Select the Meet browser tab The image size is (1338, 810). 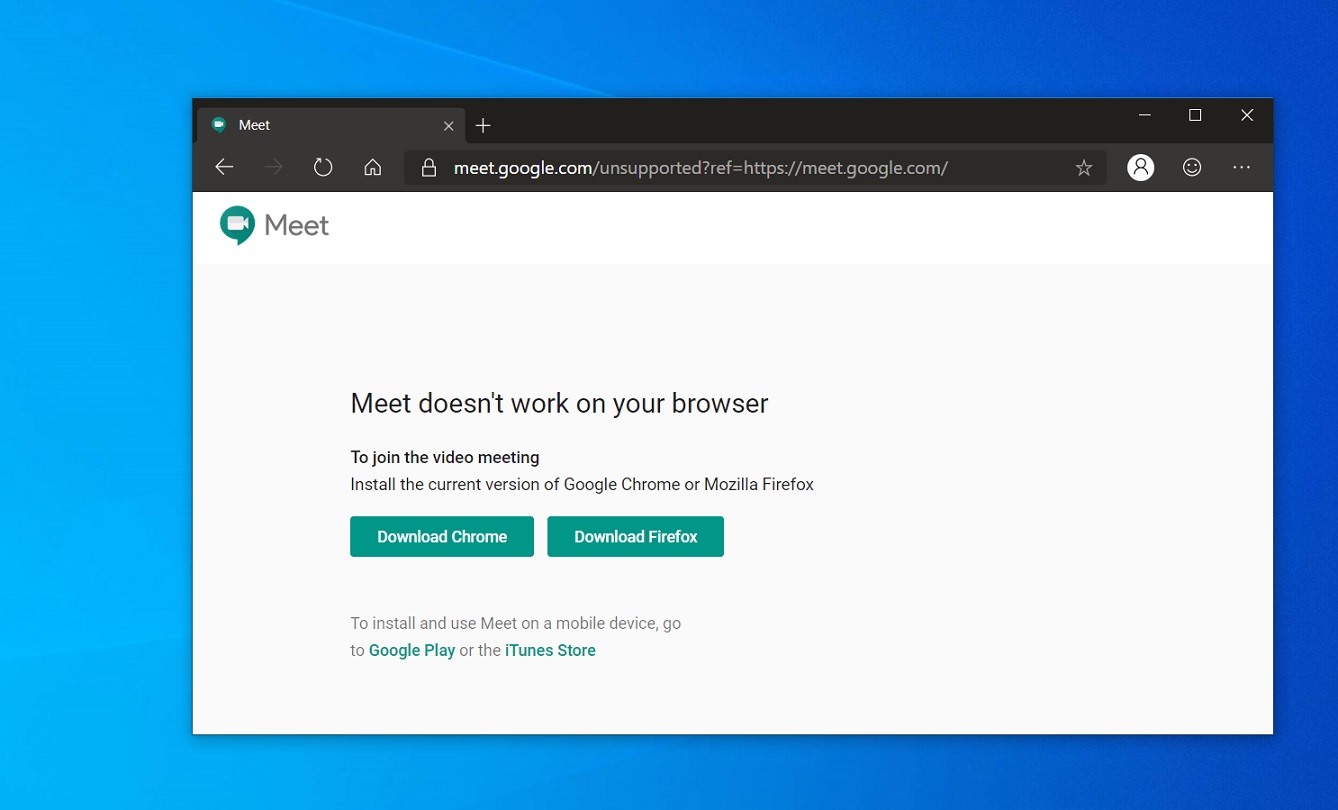click(330, 125)
